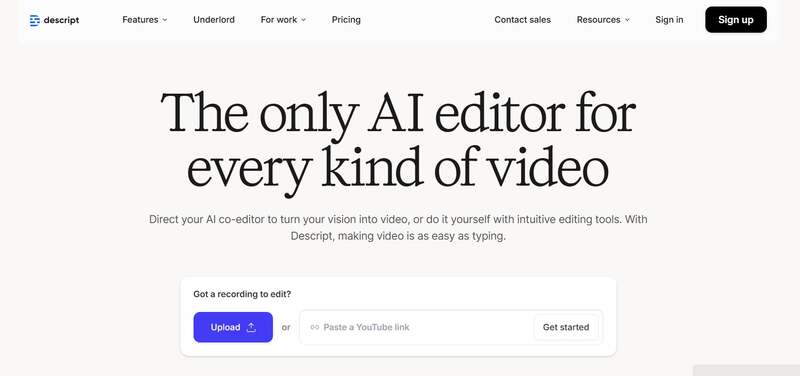The image size is (800, 376).
Task: Go to the Underlord page
Action: click(x=214, y=20)
